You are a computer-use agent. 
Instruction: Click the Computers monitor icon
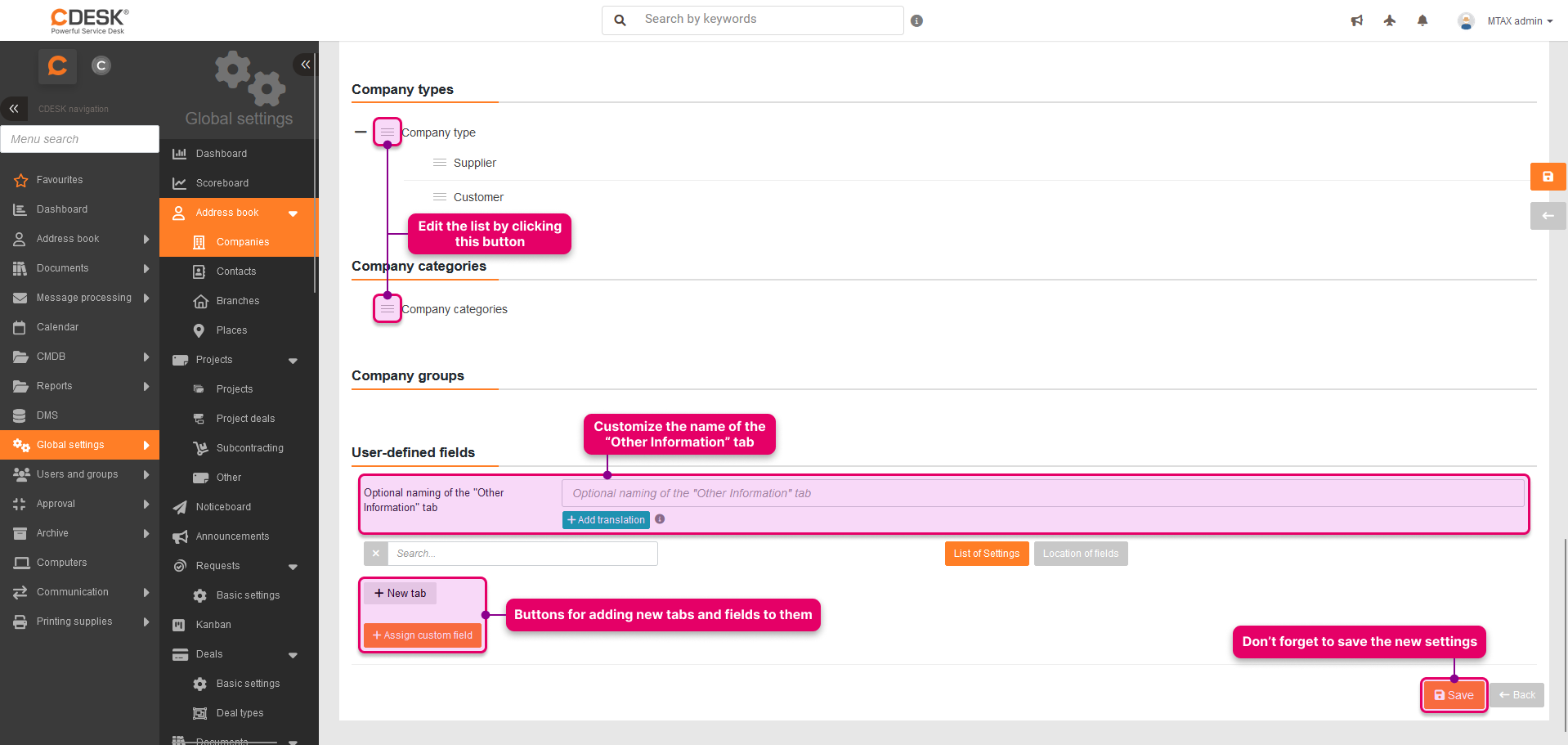(x=20, y=563)
